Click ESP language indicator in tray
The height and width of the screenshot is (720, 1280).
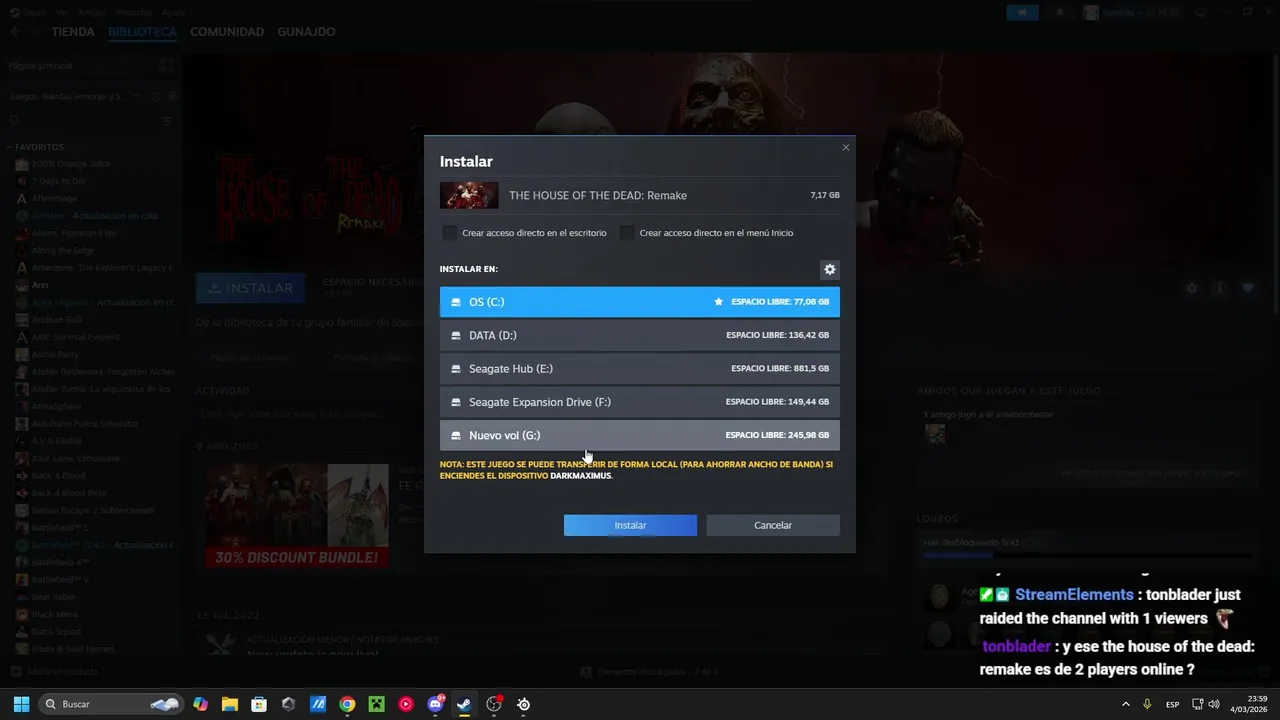click(x=1172, y=704)
